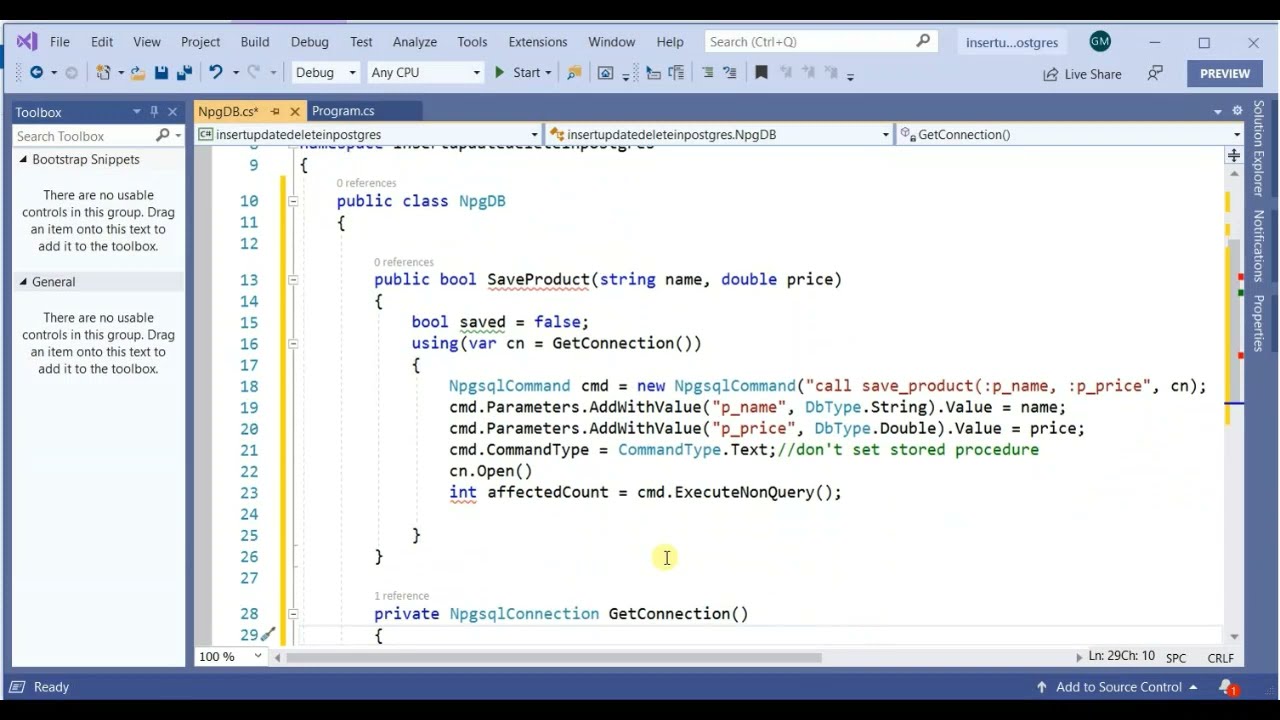Collapse the GetConnection method at line 28
The height and width of the screenshot is (720, 1280).
(293, 614)
